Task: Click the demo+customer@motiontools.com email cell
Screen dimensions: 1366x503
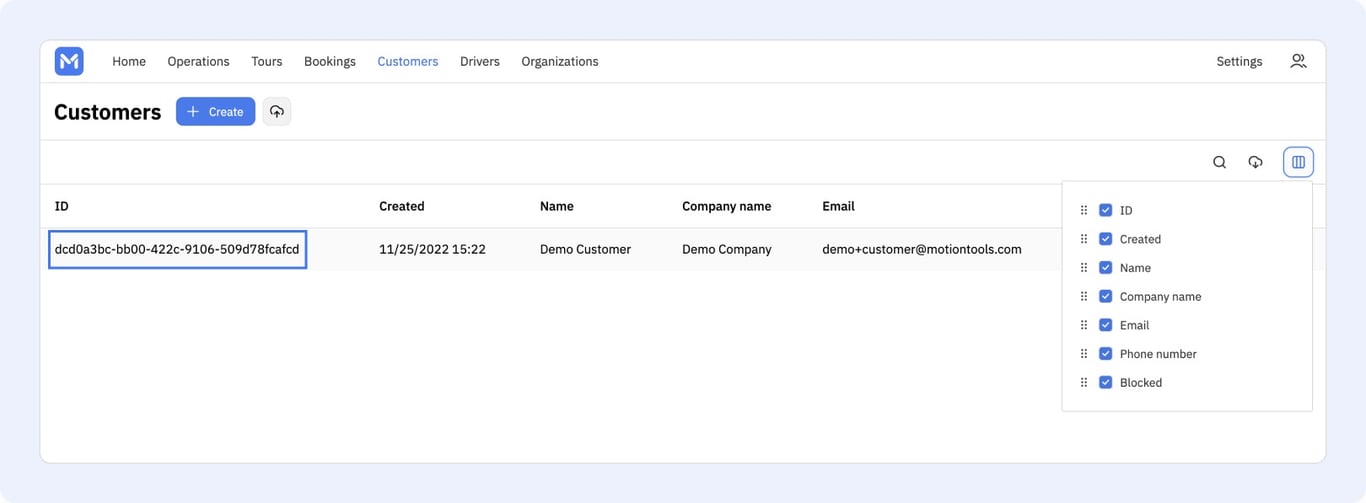Action: (922, 249)
